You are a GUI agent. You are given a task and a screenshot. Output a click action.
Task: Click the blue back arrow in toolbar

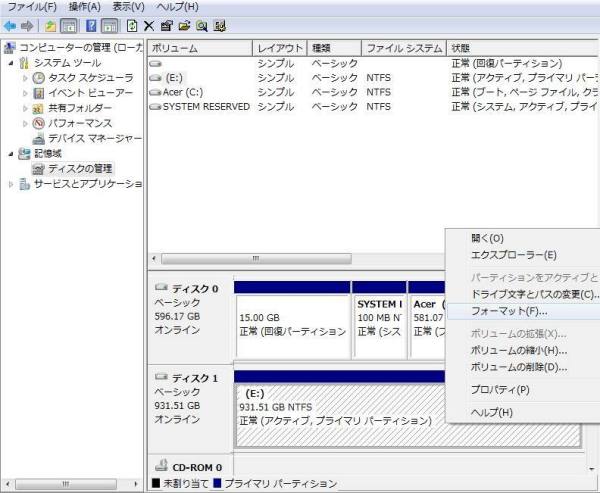pos(11,25)
